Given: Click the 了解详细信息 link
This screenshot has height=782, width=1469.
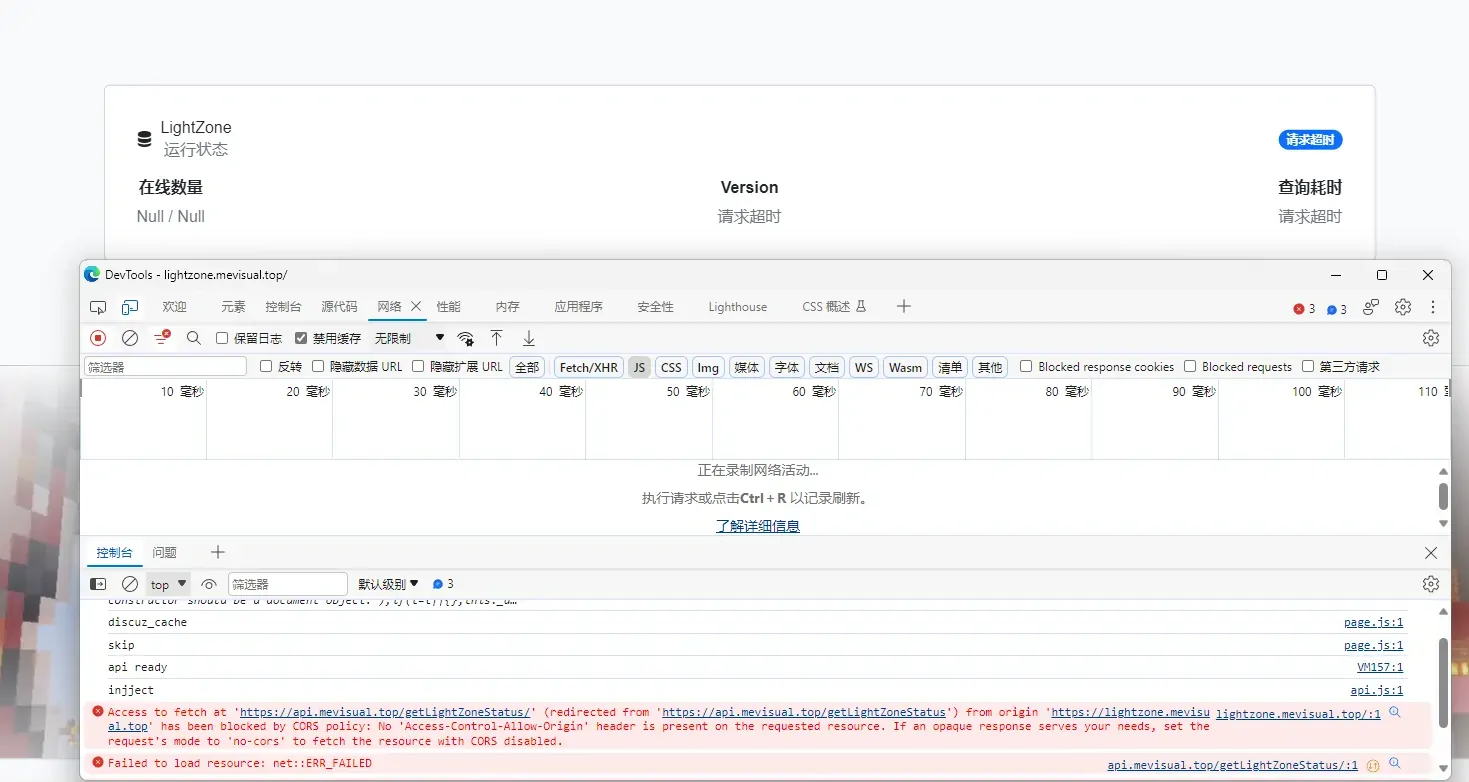Looking at the screenshot, I should (x=758, y=526).
